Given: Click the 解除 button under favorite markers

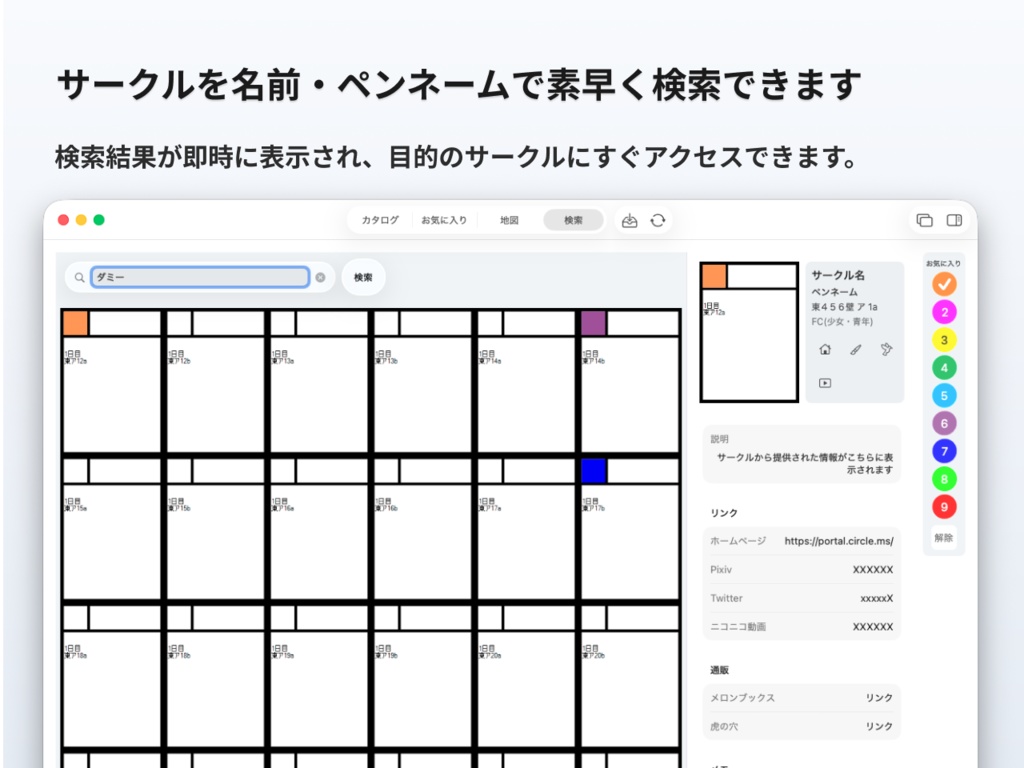Looking at the screenshot, I should (943, 538).
